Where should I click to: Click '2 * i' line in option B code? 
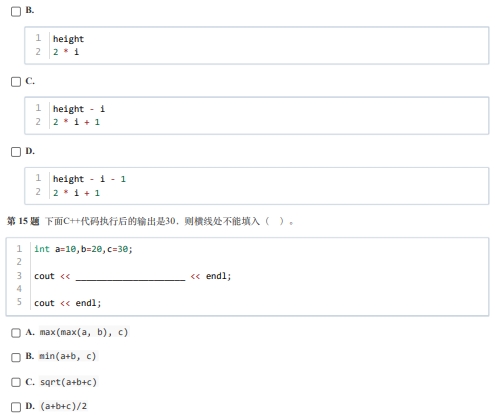click(66, 52)
